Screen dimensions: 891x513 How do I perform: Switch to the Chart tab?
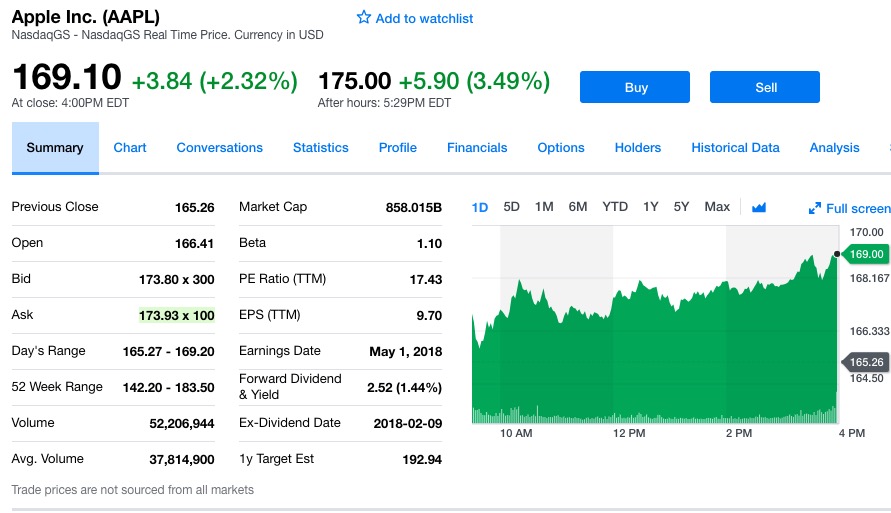pos(130,148)
